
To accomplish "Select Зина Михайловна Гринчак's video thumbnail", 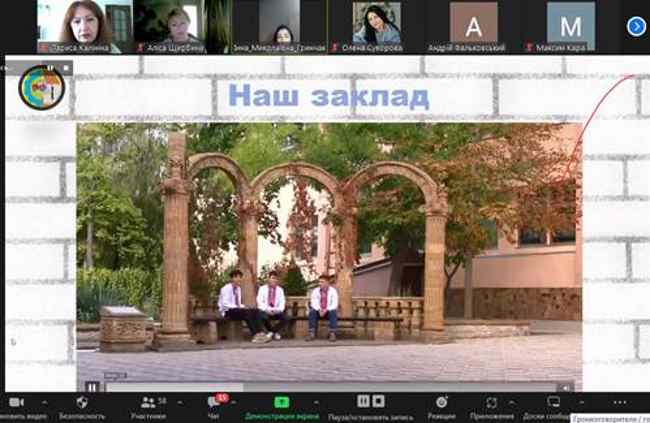I will tap(279, 26).
